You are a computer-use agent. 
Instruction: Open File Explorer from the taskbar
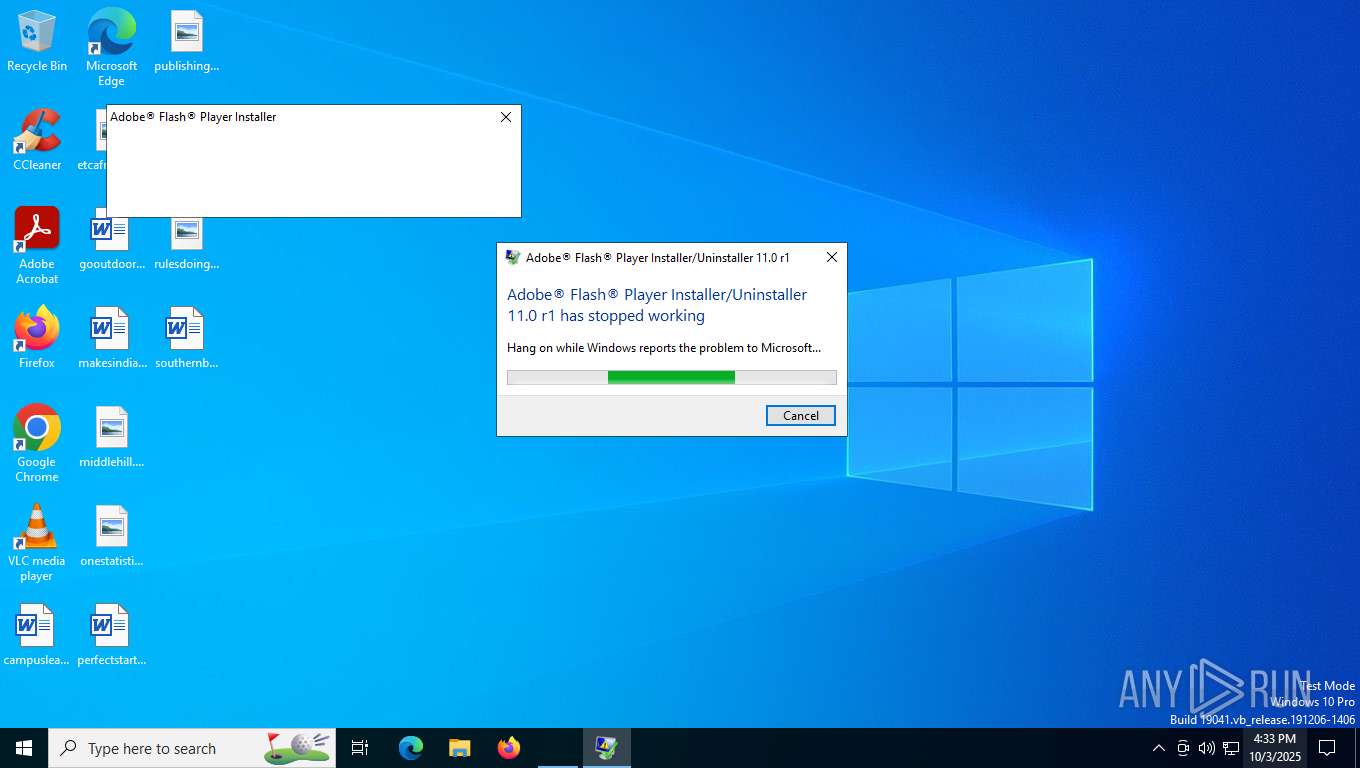[459, 748]
